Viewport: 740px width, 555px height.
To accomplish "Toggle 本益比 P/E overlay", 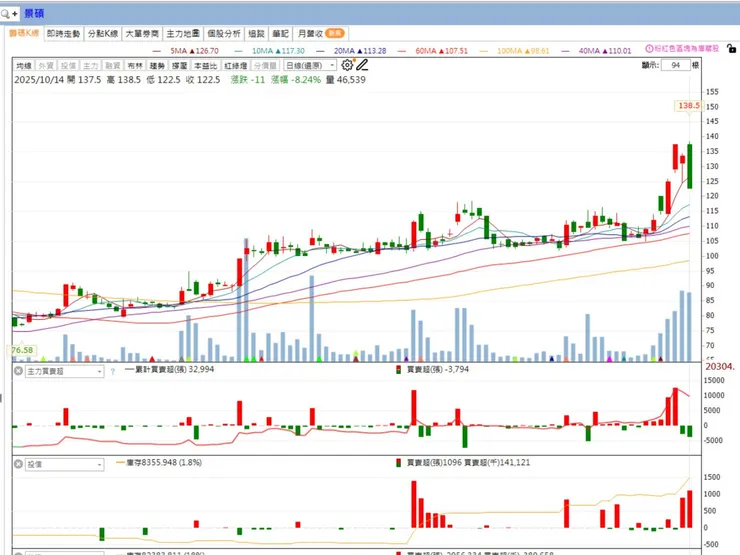I will point(205,66).
